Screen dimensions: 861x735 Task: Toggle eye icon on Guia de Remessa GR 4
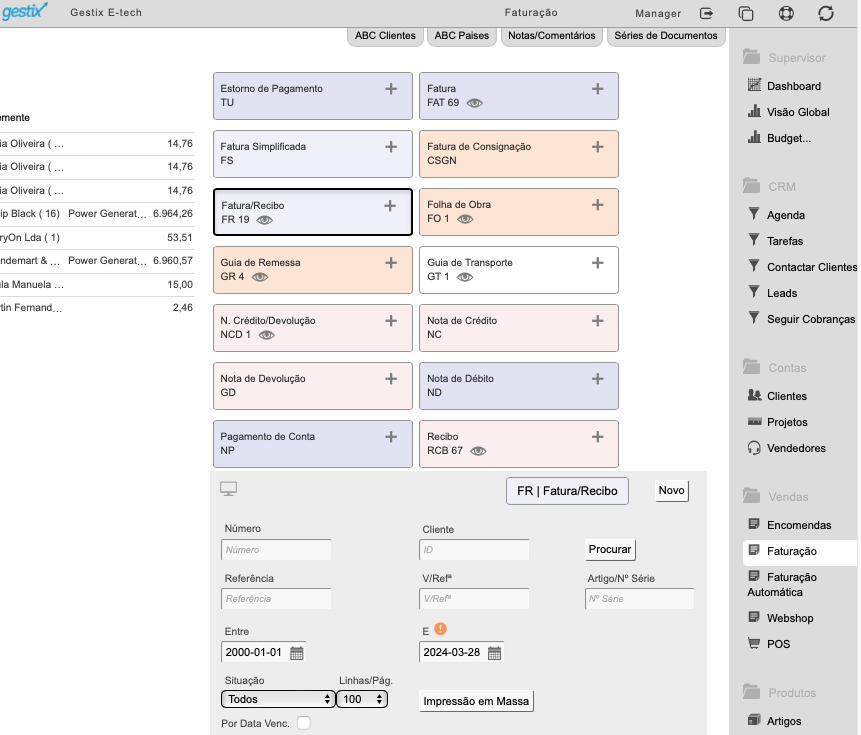260,277
